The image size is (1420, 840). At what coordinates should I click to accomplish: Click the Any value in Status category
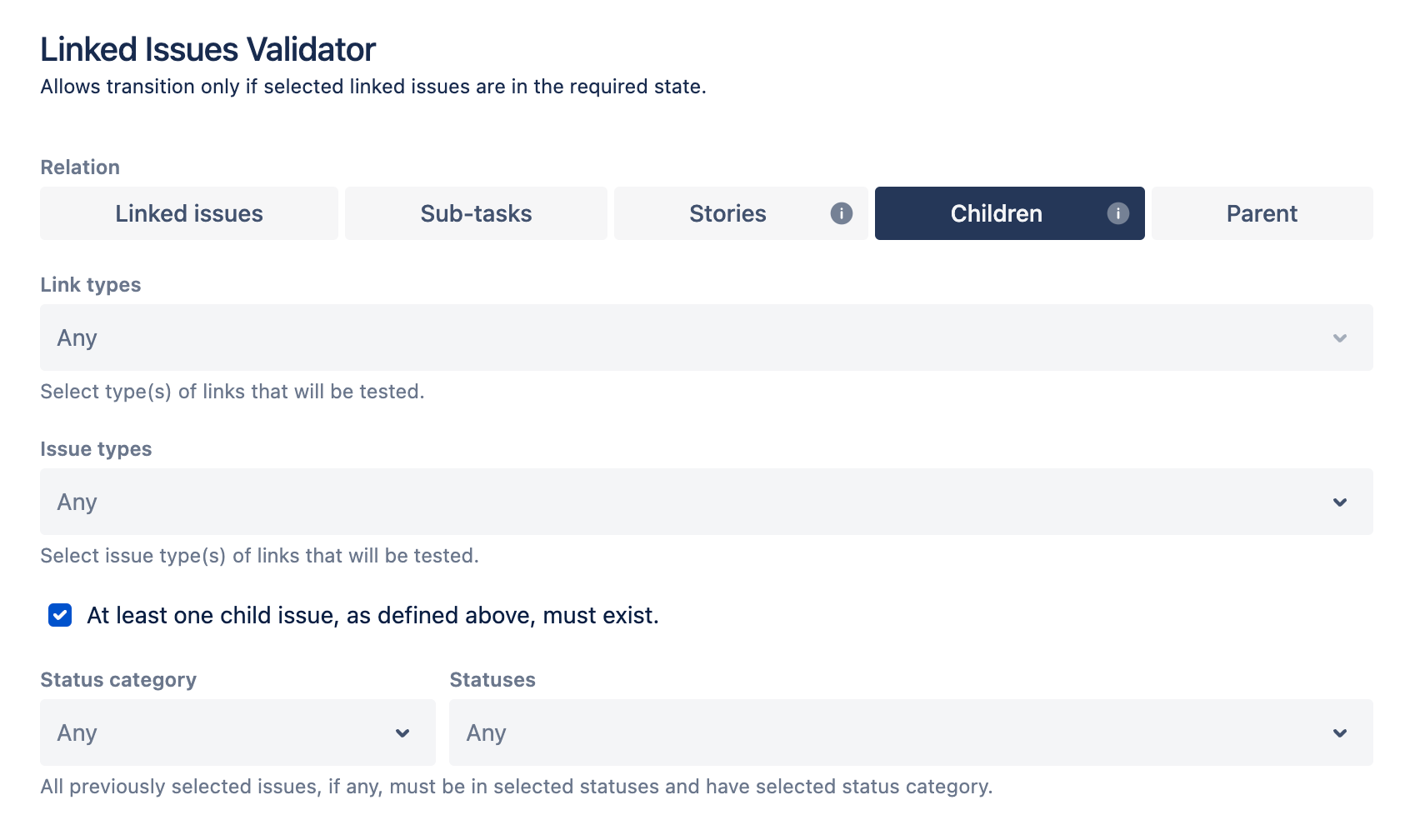pyautogui.click(x=77, y=732)
